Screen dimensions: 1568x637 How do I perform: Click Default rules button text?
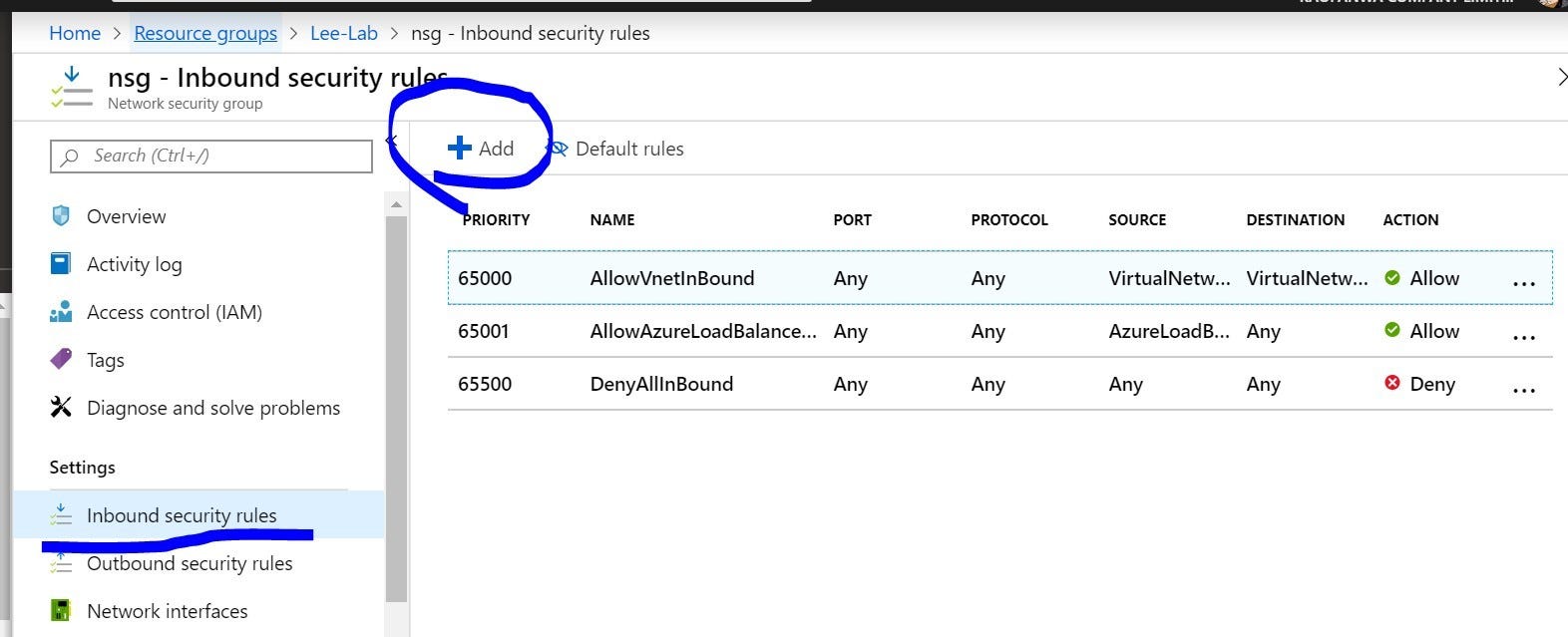629,149
